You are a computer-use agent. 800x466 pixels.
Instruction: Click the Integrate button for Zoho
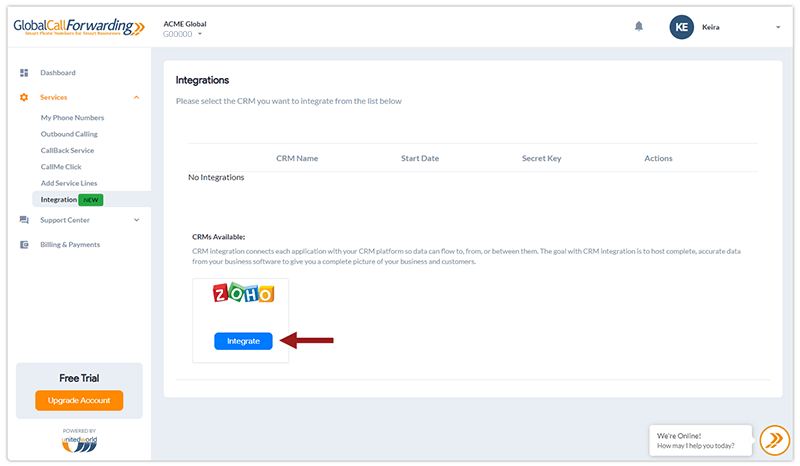click(243, 341)
